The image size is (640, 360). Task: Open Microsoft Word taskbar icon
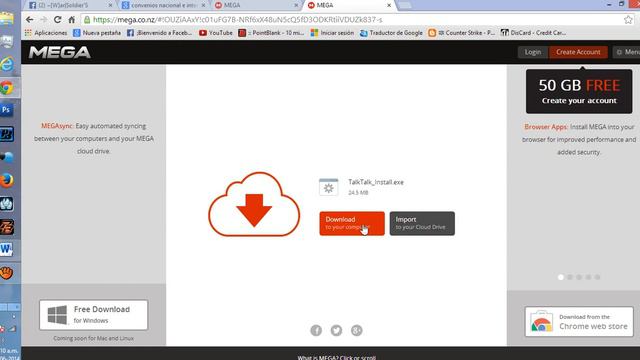pyautogui.click(x=7, y=249)
